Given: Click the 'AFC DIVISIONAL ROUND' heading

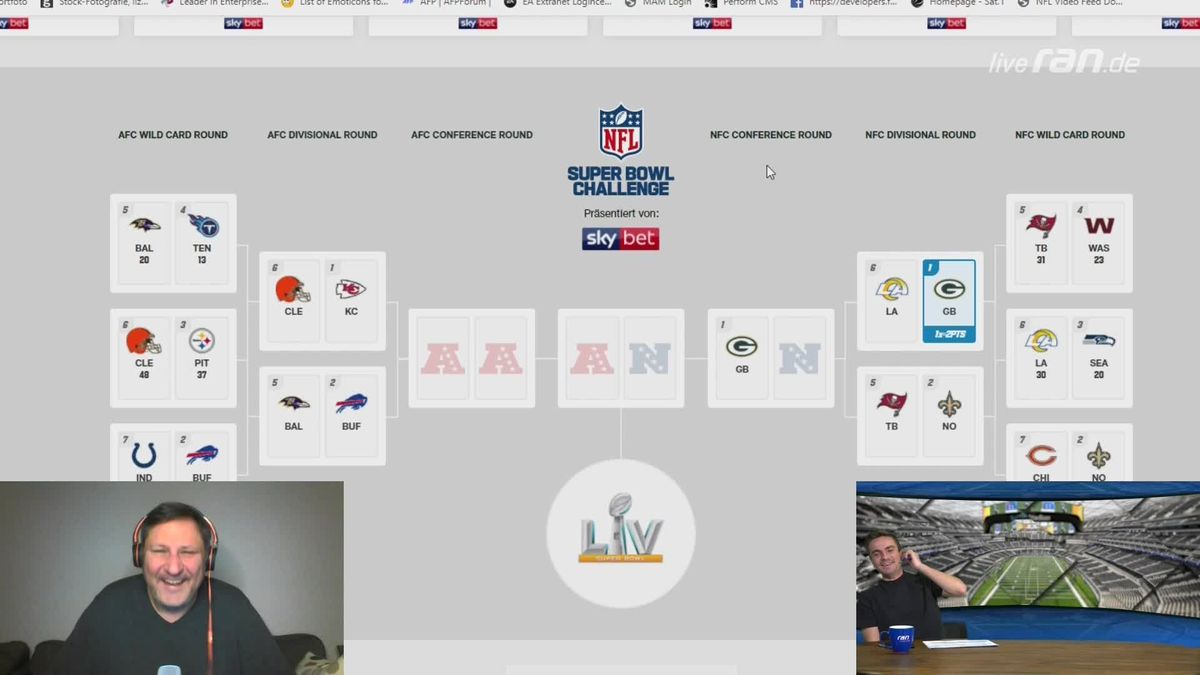Looking at the screenshot, I should click(x=322, y=135).
